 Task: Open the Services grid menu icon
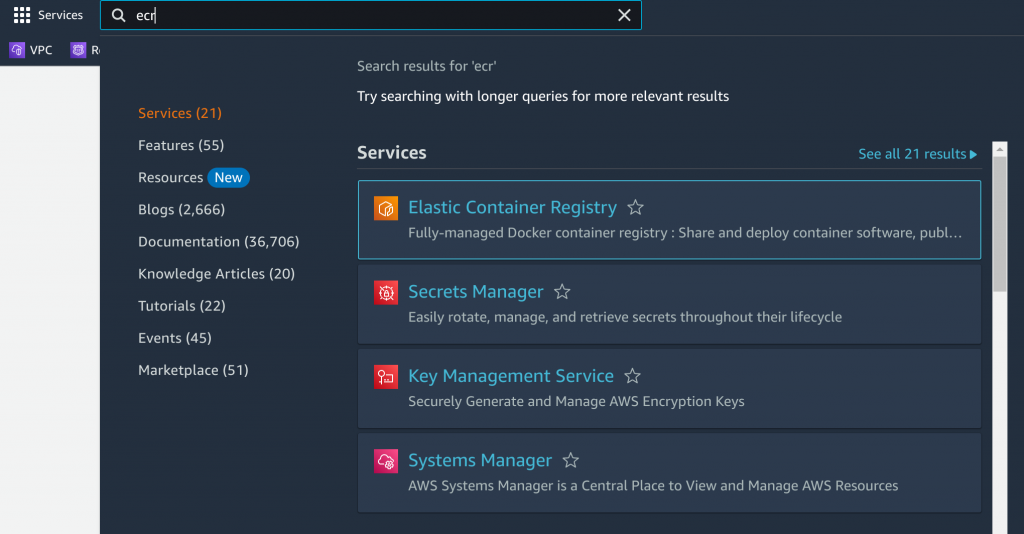[x=22, y=15]
